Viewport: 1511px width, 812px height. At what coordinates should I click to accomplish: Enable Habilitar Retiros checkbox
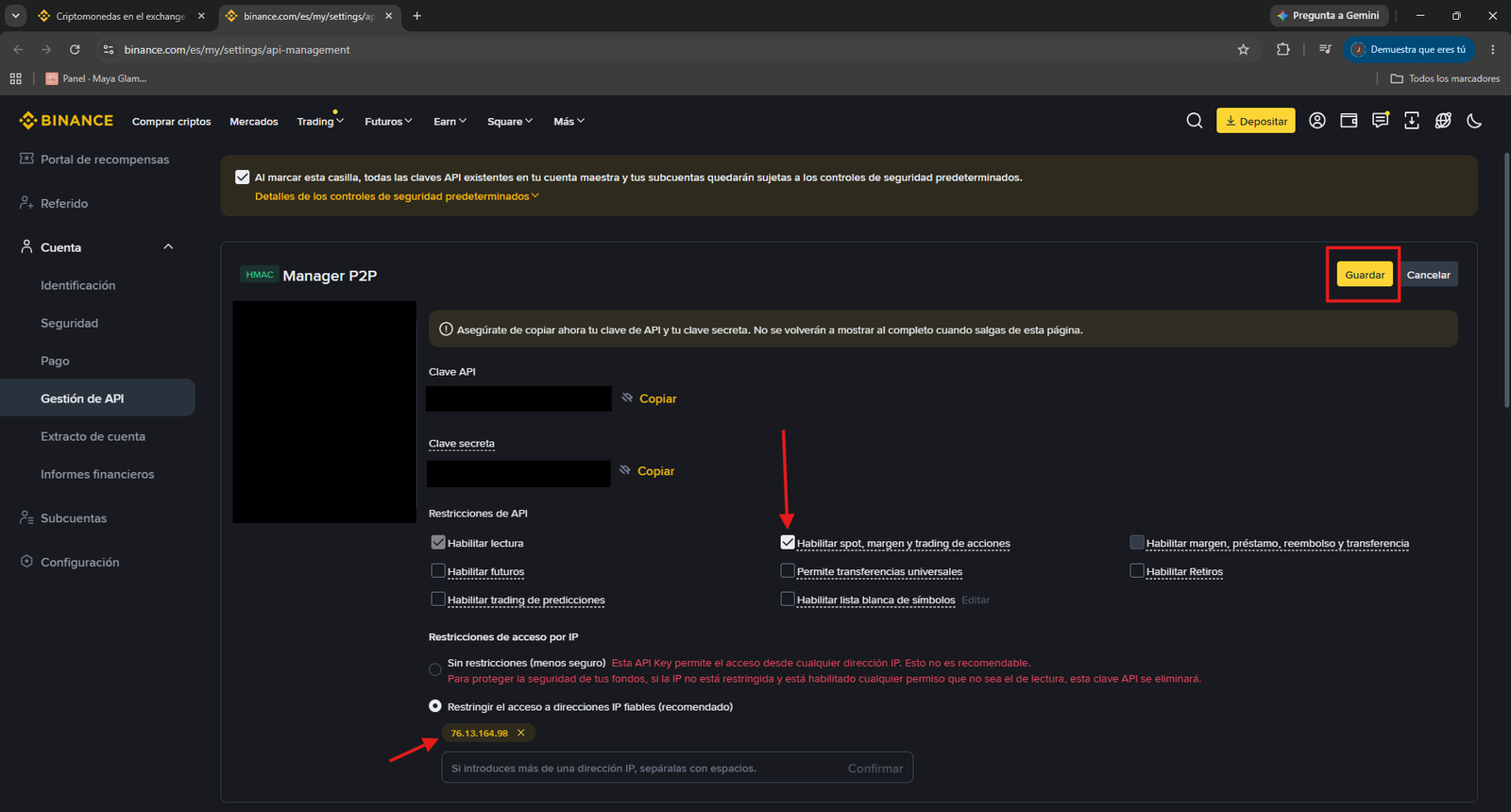[x=1137, y=570]
